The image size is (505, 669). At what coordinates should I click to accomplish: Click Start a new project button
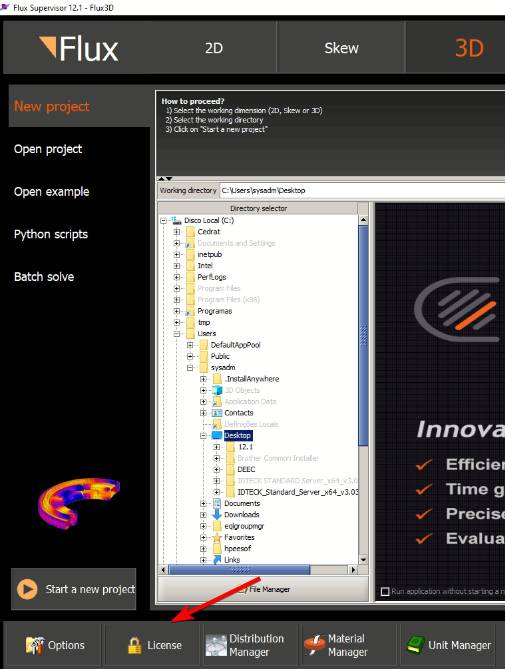pyautogui.click(x=74, y=589)
